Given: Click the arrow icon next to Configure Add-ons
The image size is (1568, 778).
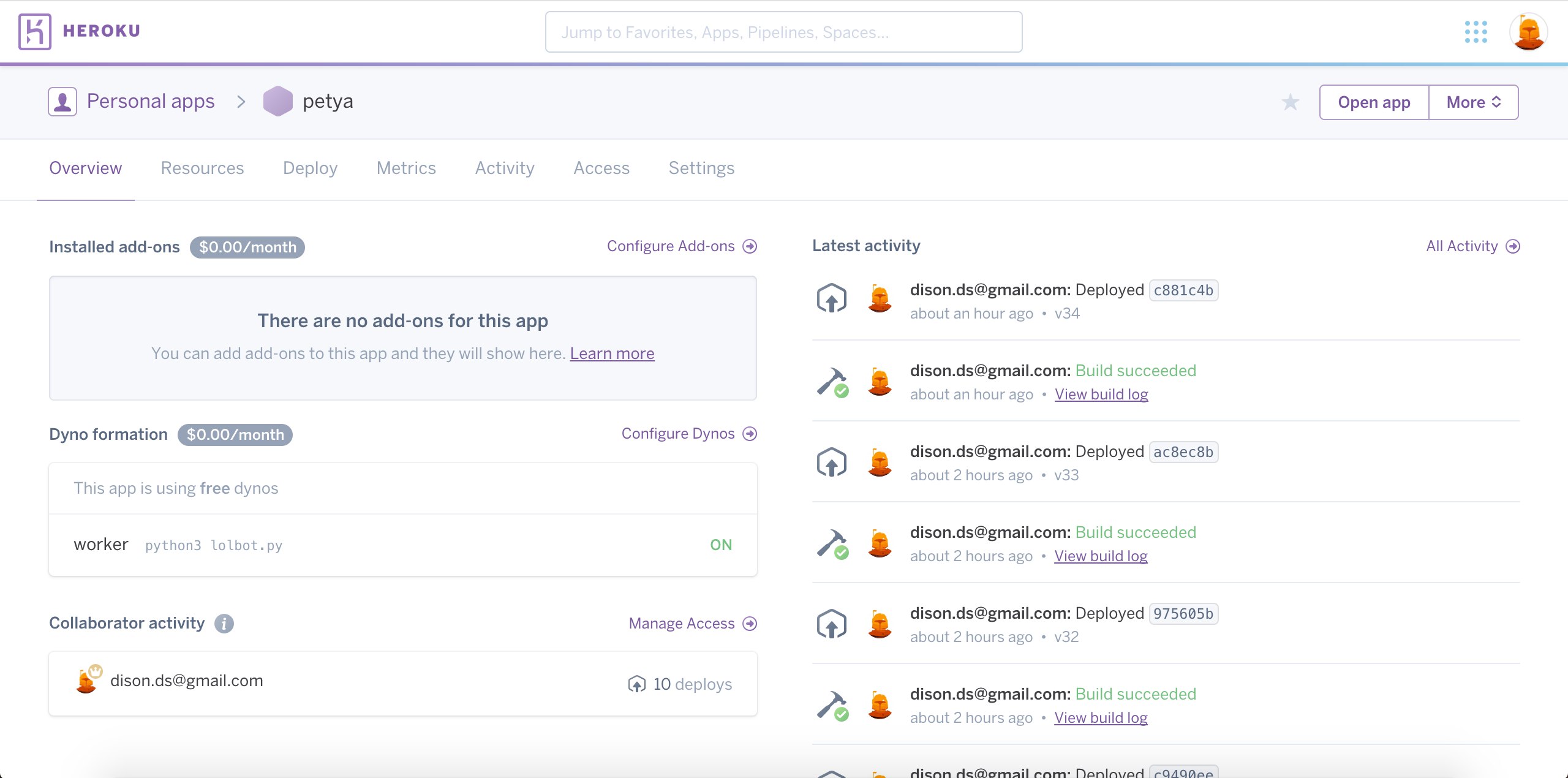Looking at the screenshot, I should [750, 246].
